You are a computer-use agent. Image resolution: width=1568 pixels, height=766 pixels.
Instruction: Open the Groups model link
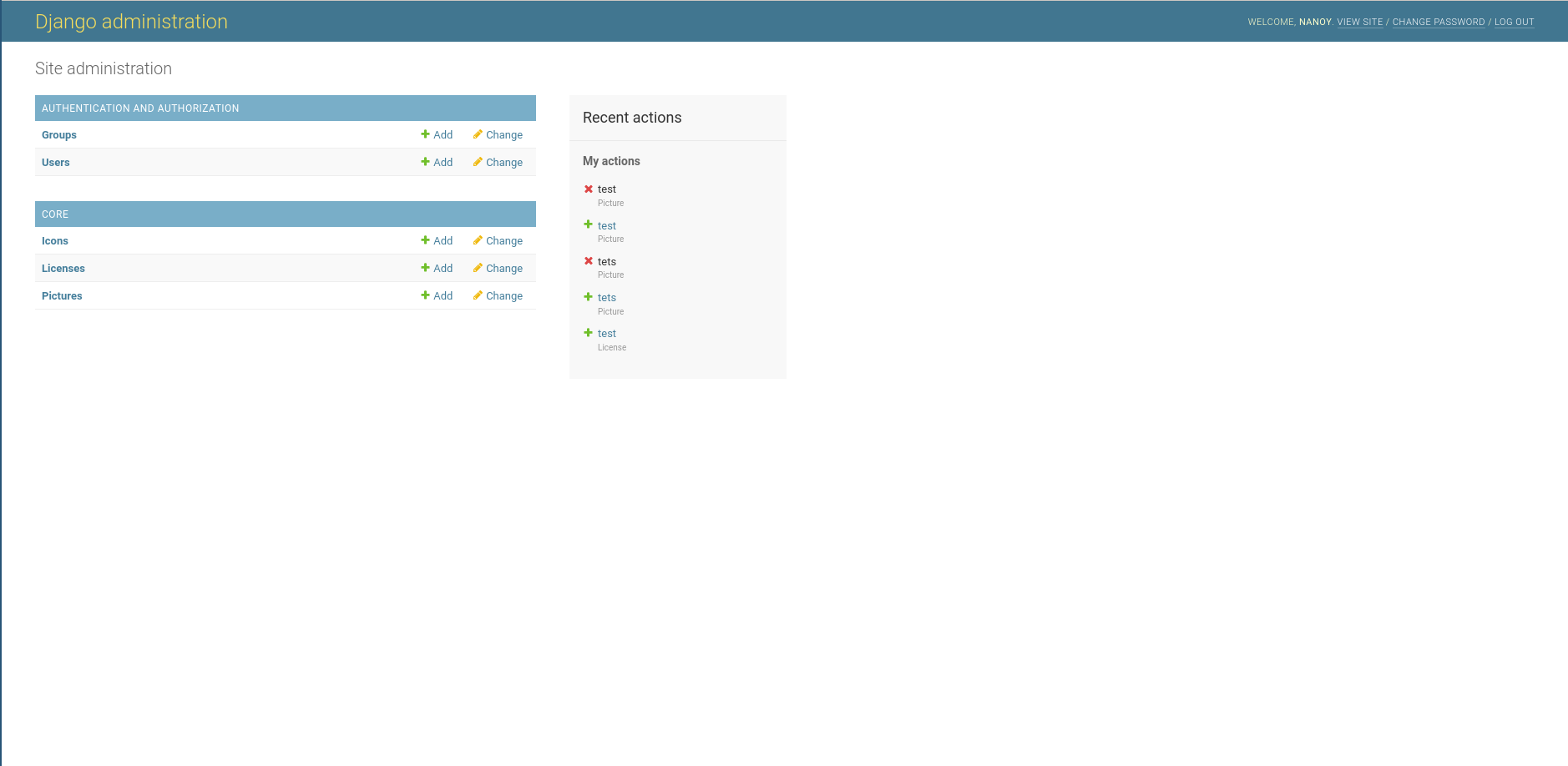click(59, 135)
